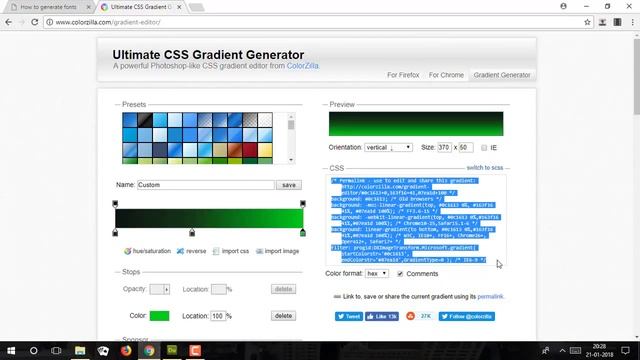Click the disabled opacity stop delete button
Viewport: 640px width, 360px height.
click(x=283, y=289)
